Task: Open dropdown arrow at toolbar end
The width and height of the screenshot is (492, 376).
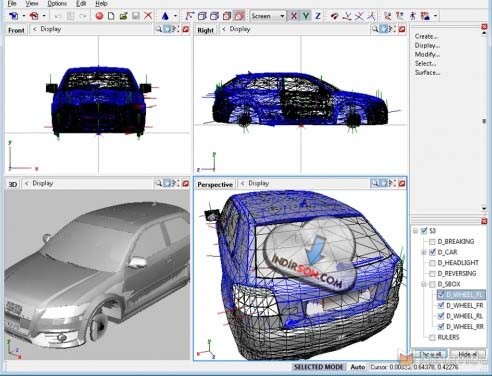Action: click(435, 16)
